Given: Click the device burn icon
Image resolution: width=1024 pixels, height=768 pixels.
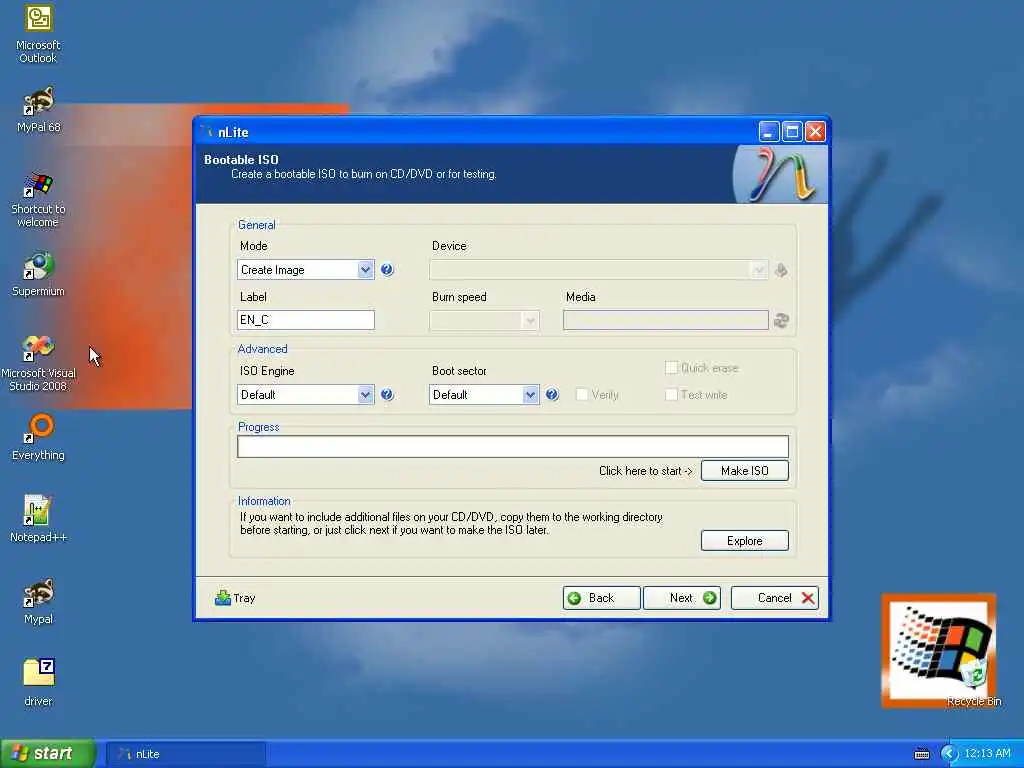Looking at the screenshot, I should click(x=781, y=270).
